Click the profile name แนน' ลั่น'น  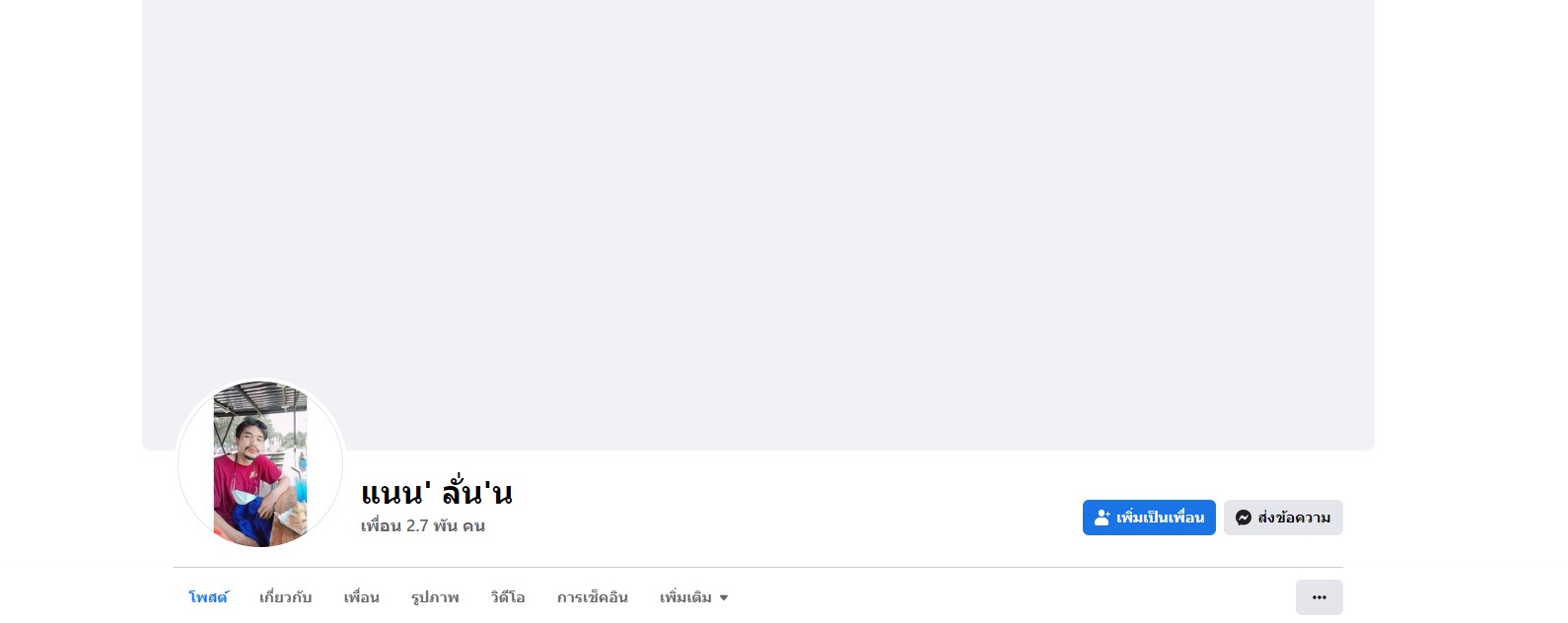437,491
